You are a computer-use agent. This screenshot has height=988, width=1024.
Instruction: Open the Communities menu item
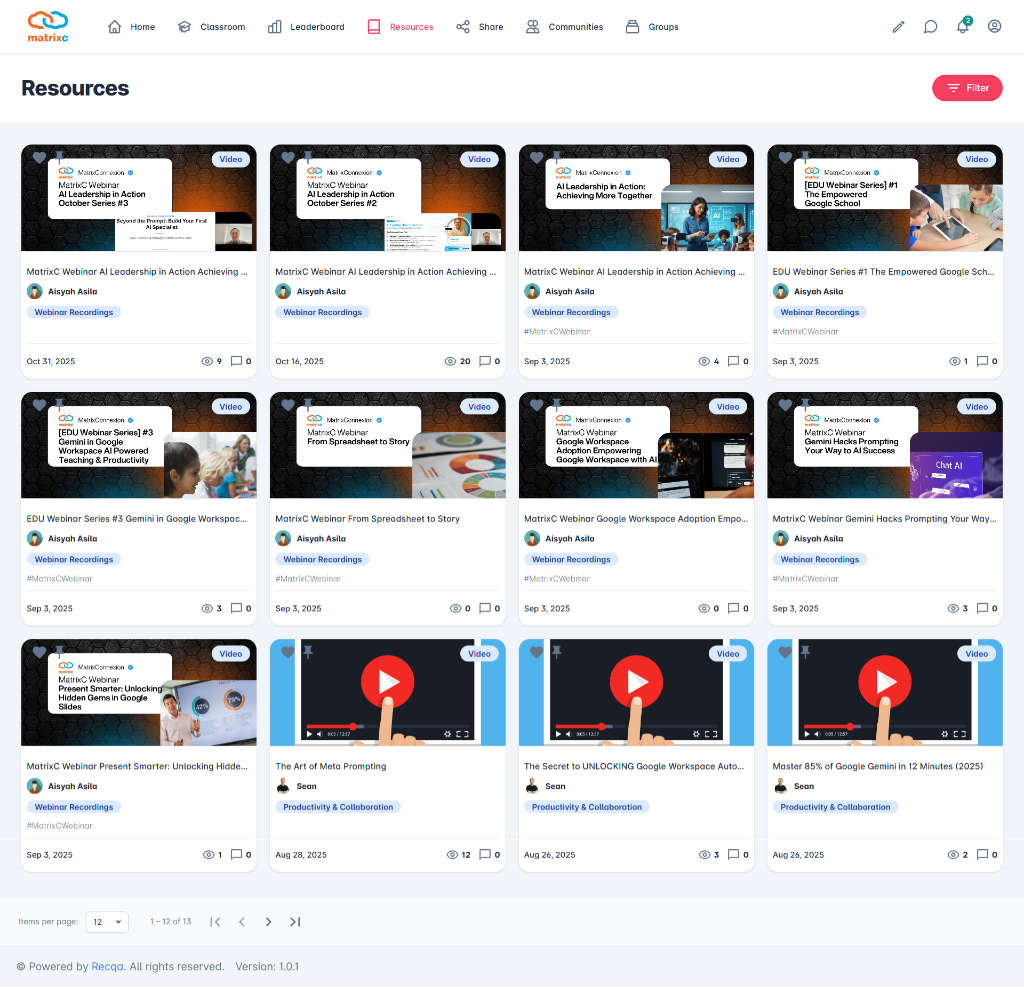[x=565, y=27]
